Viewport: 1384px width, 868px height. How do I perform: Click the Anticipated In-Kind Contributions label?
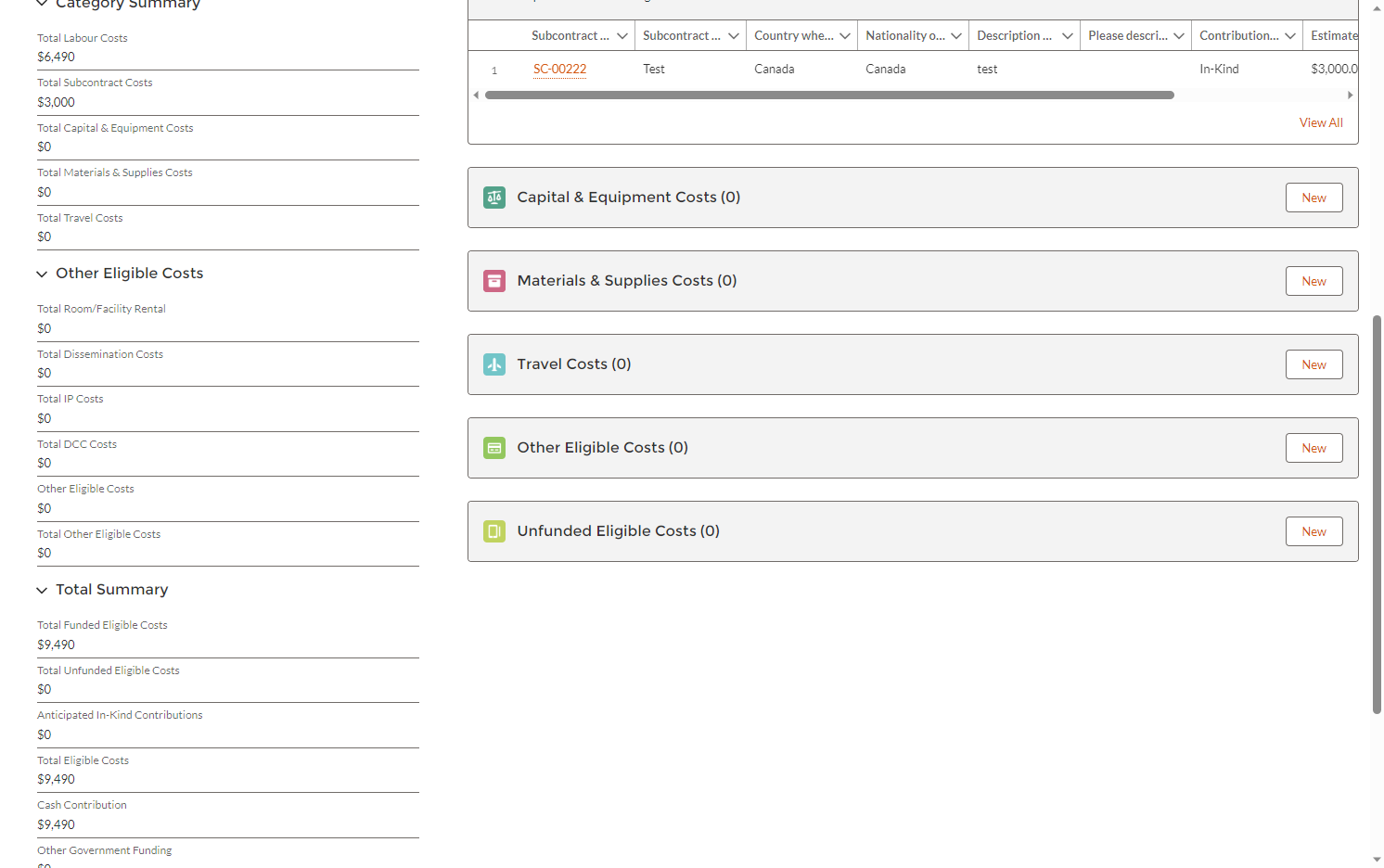[120, 715]
